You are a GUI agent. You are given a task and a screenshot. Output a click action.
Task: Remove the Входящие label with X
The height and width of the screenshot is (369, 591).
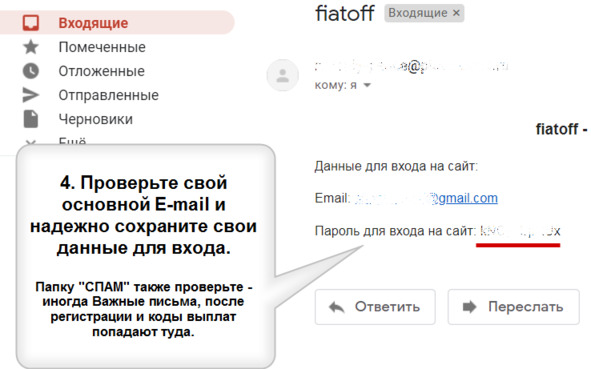coord(456,13)
